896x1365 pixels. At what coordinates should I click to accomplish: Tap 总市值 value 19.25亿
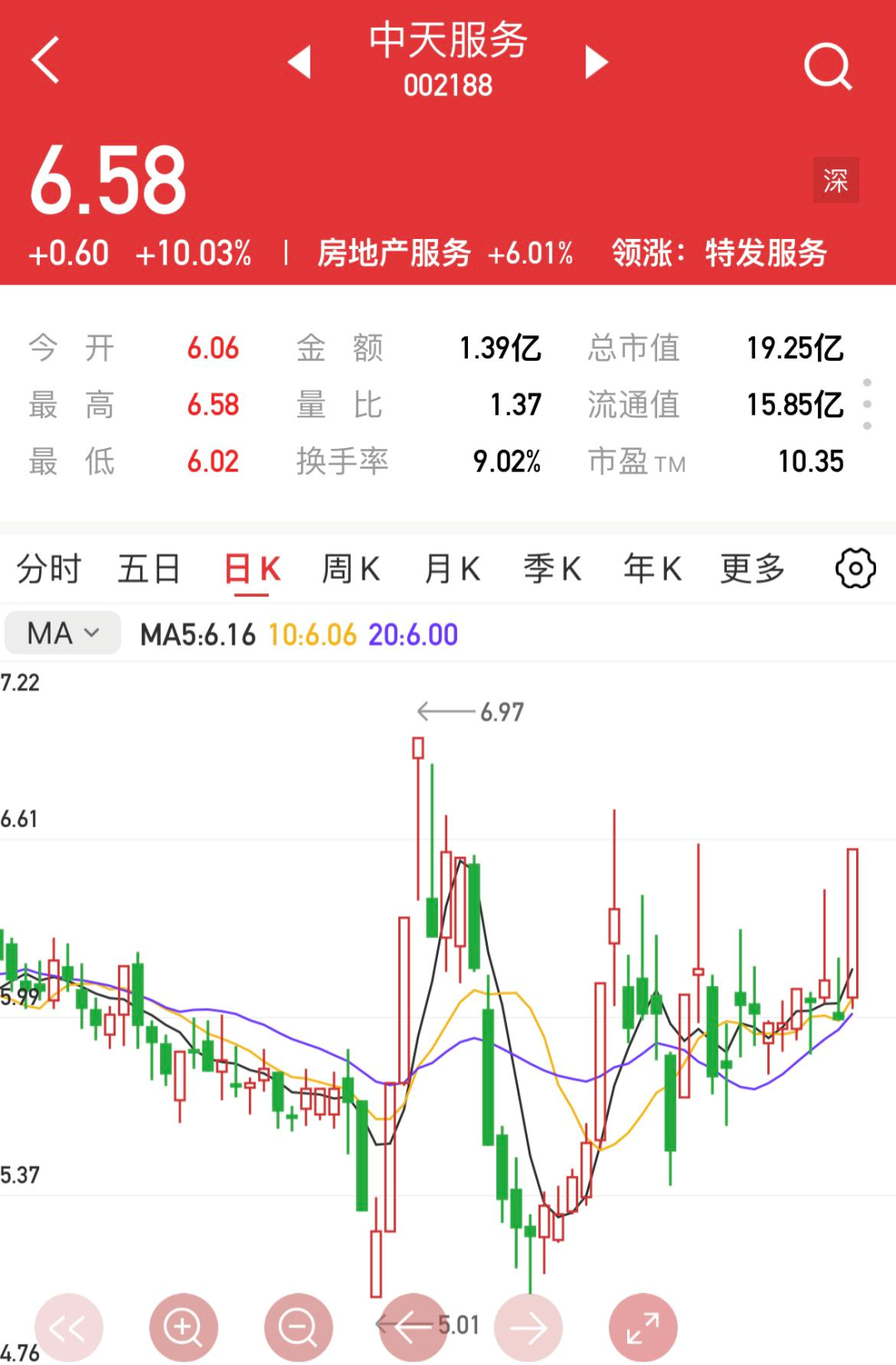[795, 349]
